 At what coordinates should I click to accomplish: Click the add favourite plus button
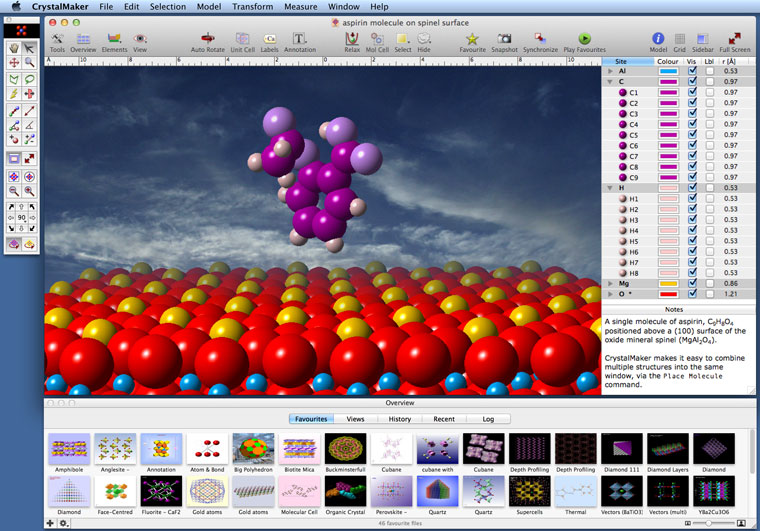[50, 523]
